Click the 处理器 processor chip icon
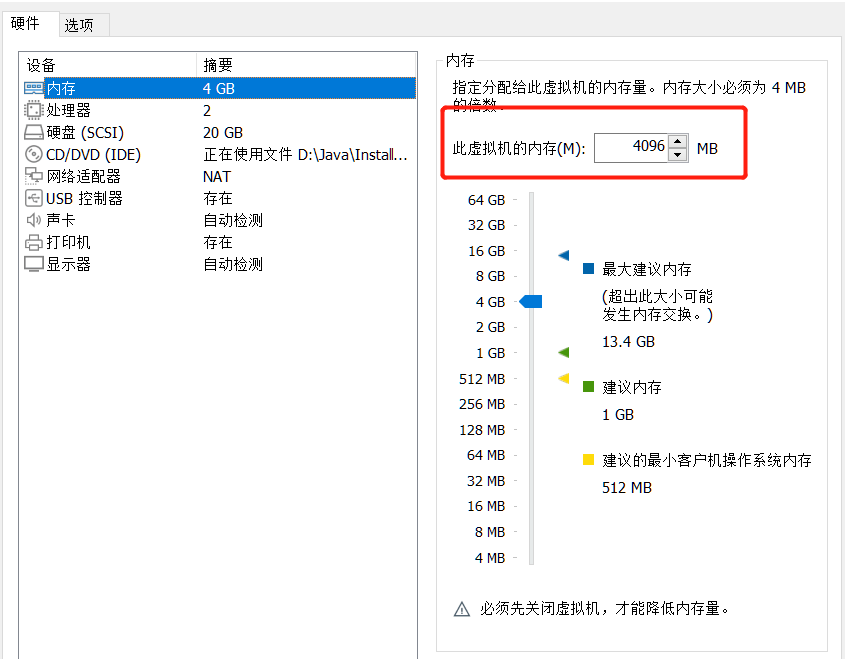845x659 pixels. pos(33,110)
